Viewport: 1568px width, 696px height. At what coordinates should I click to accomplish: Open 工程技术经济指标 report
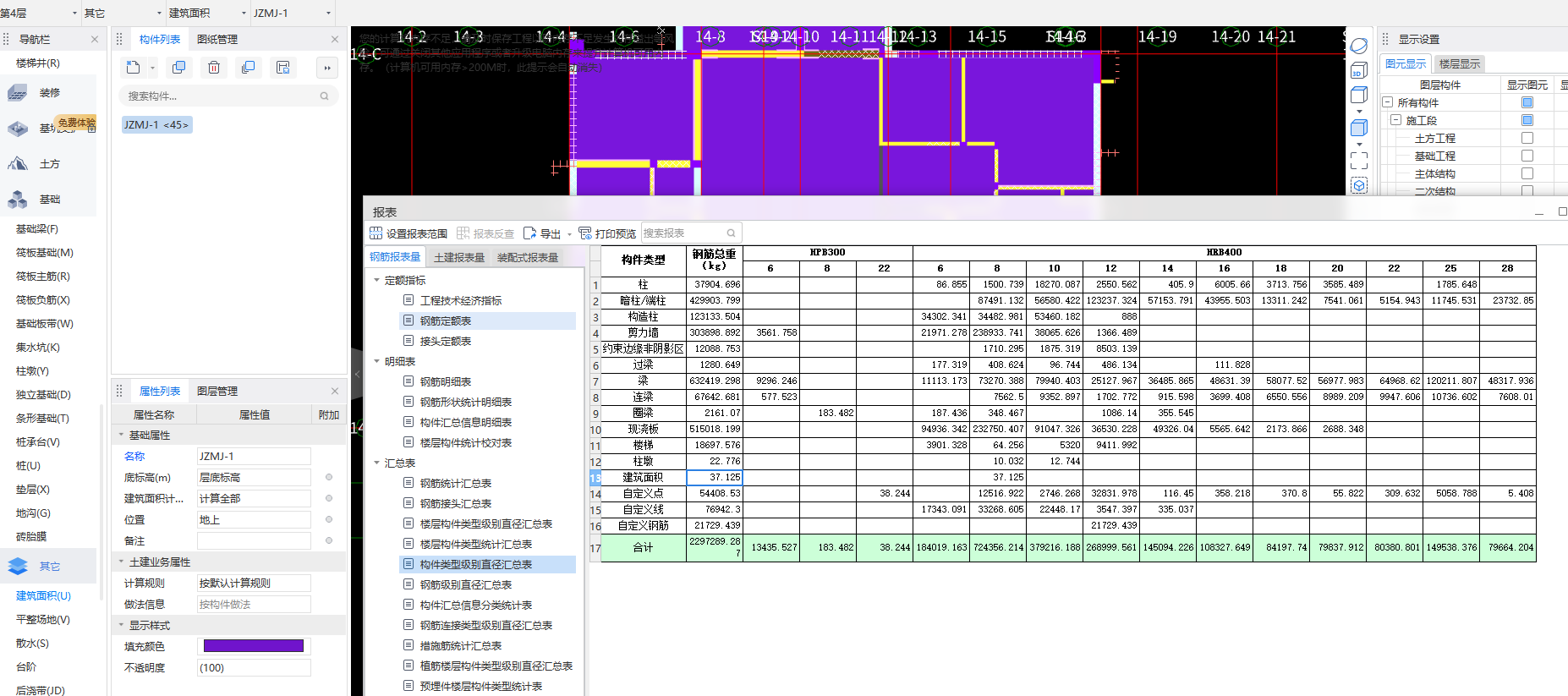460,300
